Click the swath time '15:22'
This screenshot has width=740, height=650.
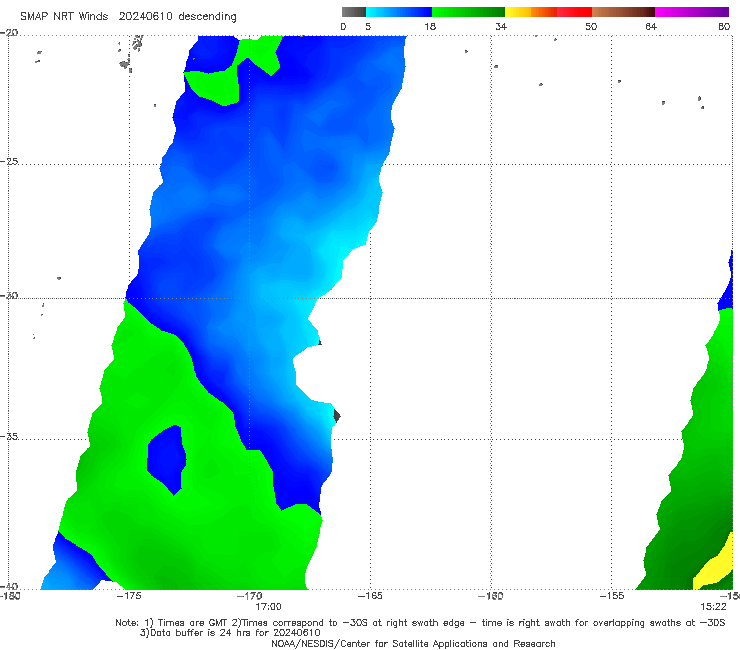coord(713,607)
